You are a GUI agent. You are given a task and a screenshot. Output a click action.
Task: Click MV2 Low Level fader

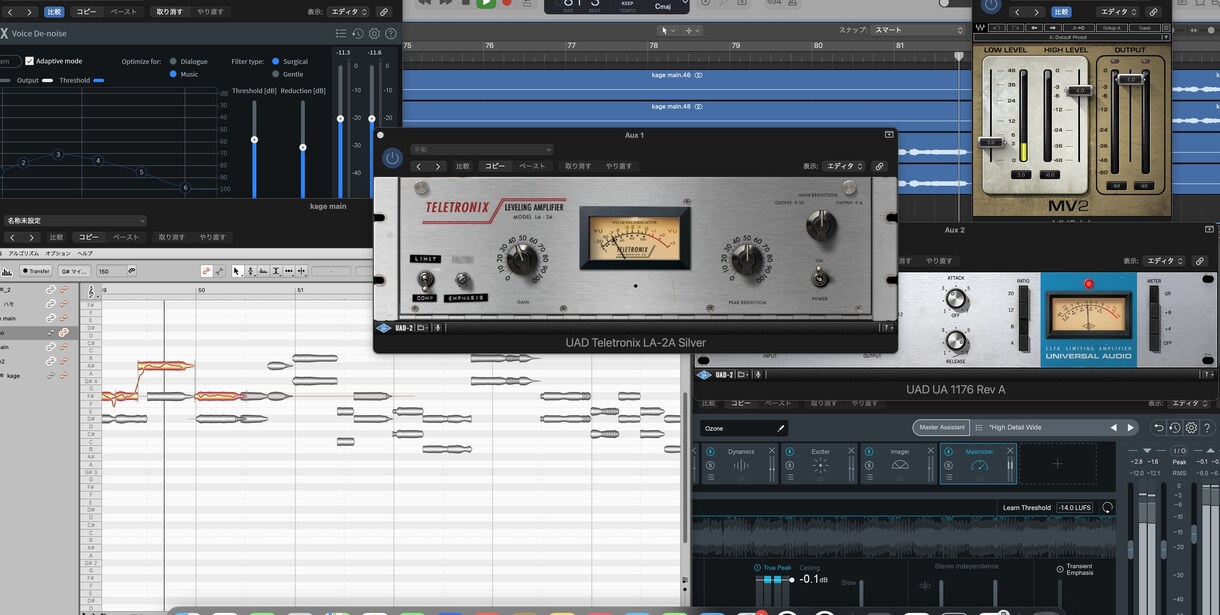tap(991, 142)
